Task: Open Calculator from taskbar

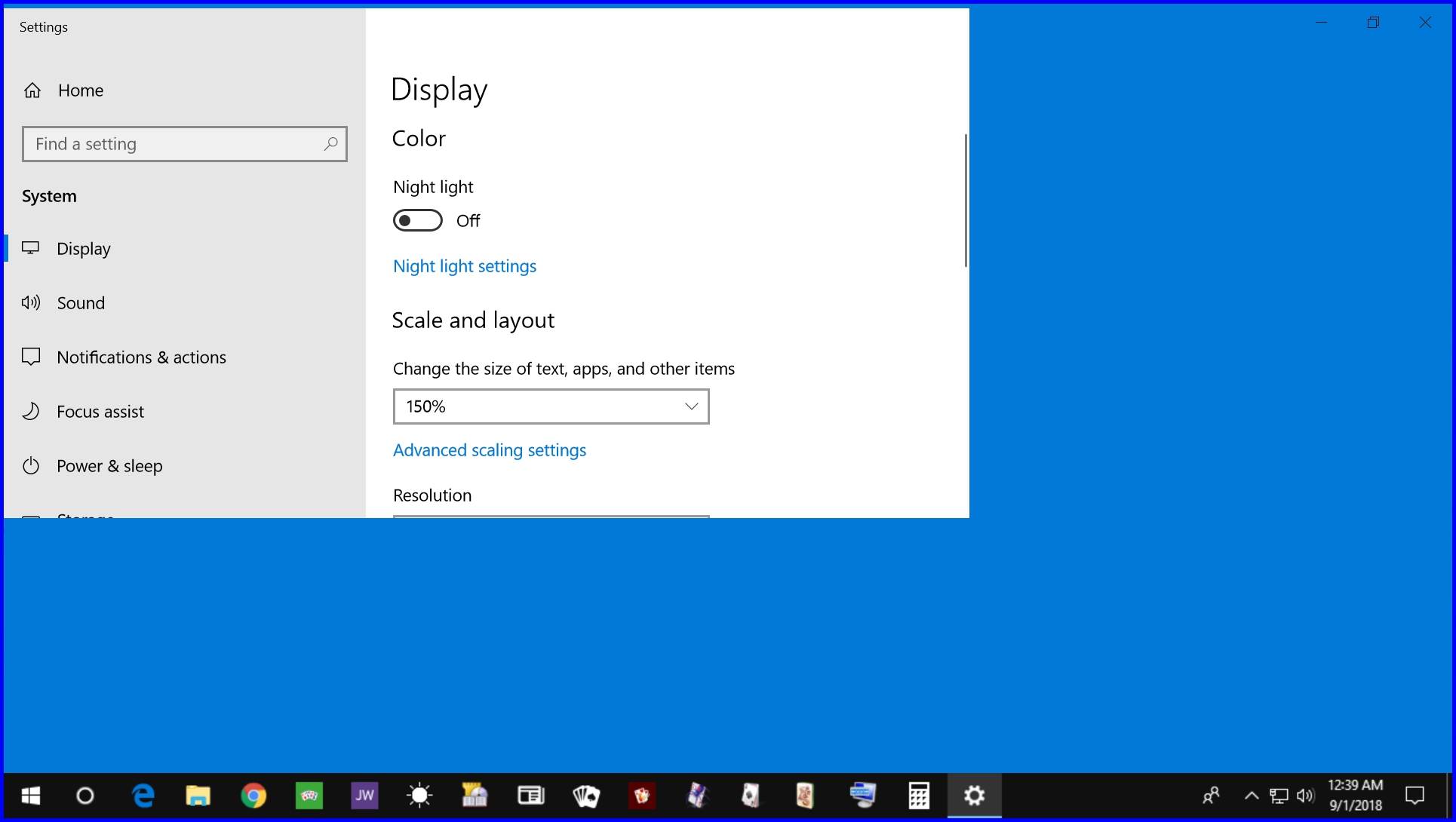Action: point(918,796)
